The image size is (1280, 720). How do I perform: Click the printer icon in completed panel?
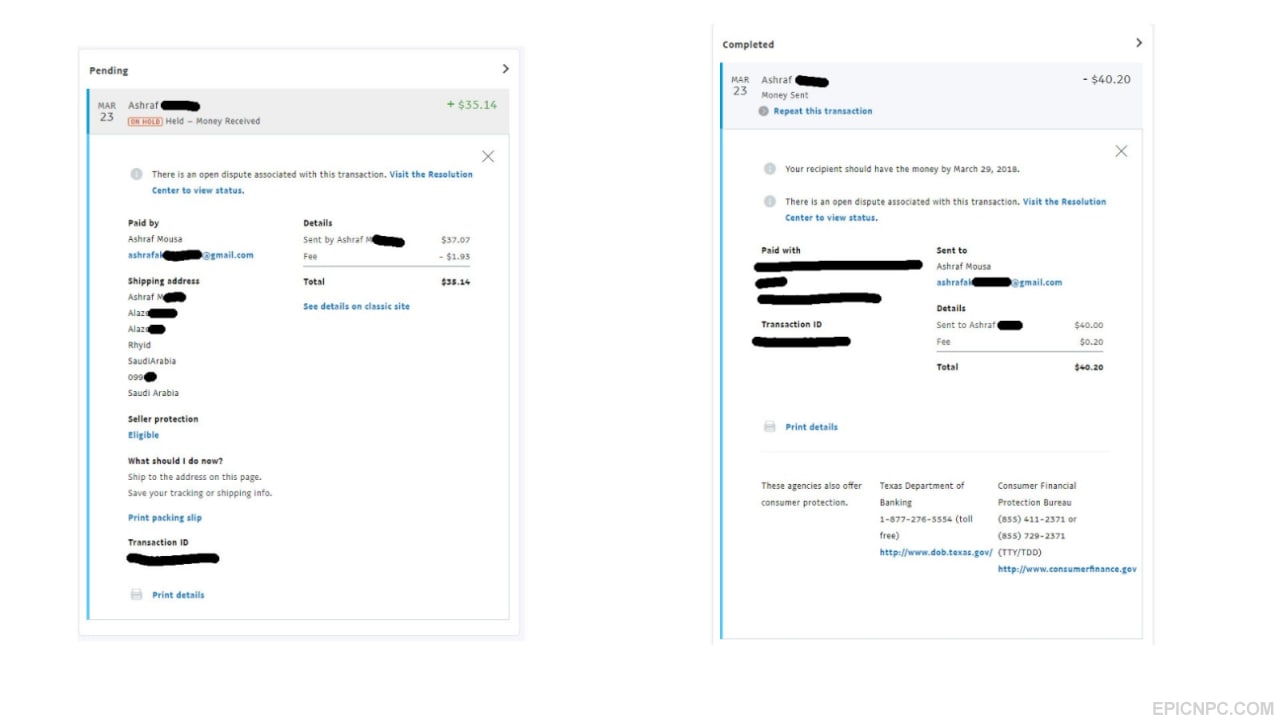click(x=770, y=427)
